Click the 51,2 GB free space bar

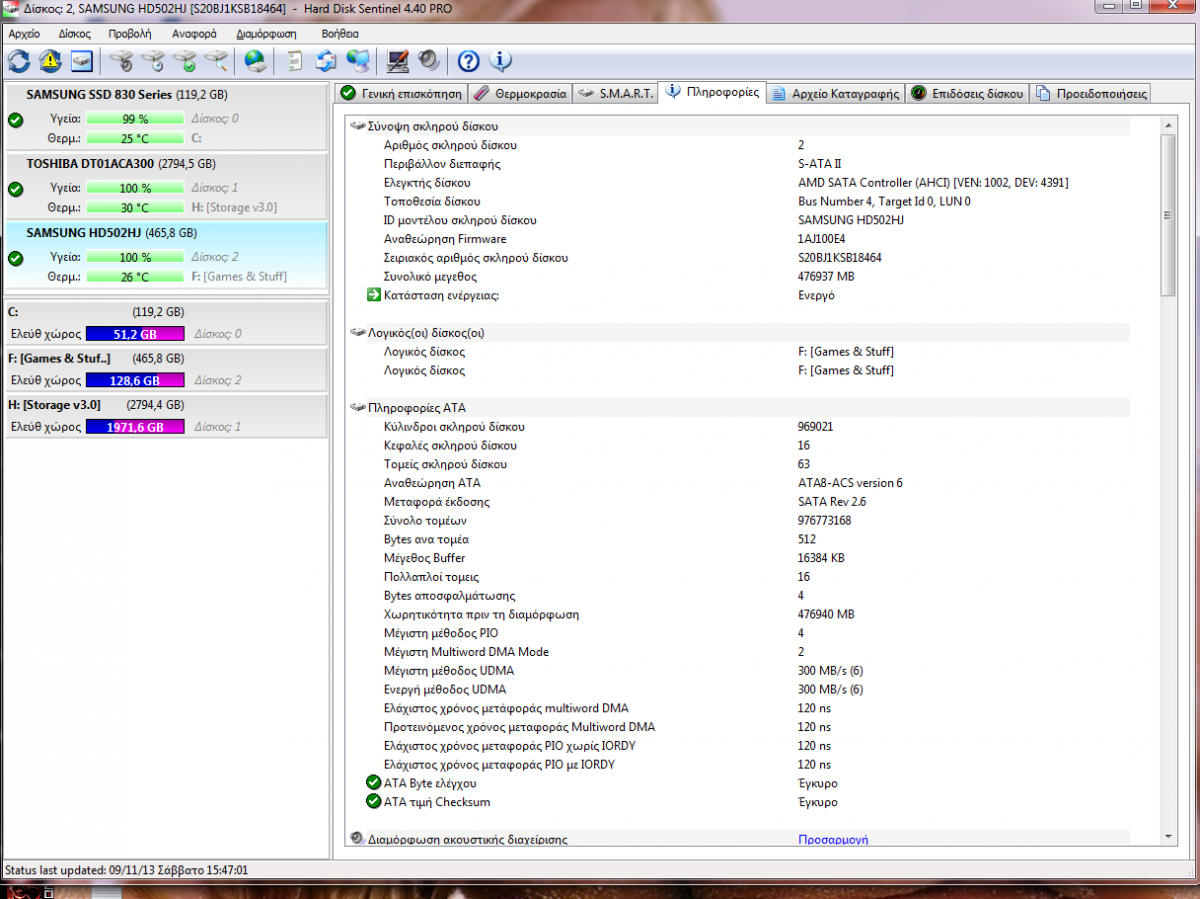click(x=135, y=334)
